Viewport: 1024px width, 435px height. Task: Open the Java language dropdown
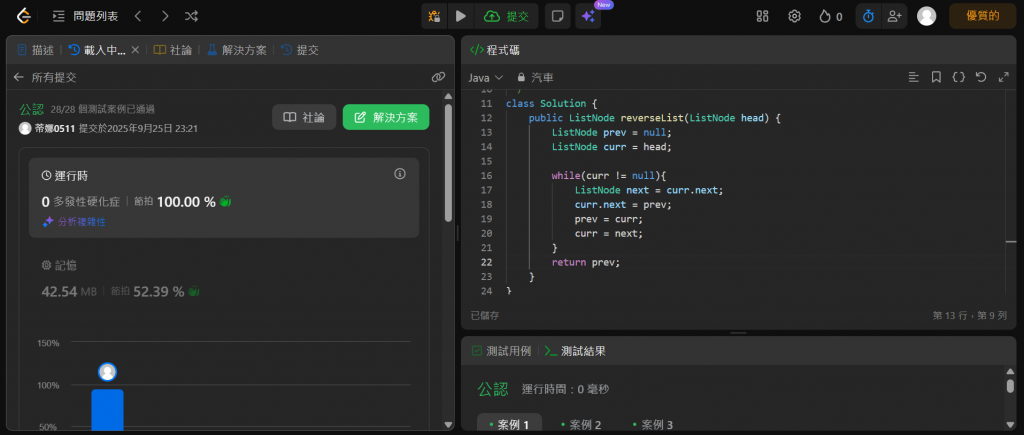coord(486,77)
